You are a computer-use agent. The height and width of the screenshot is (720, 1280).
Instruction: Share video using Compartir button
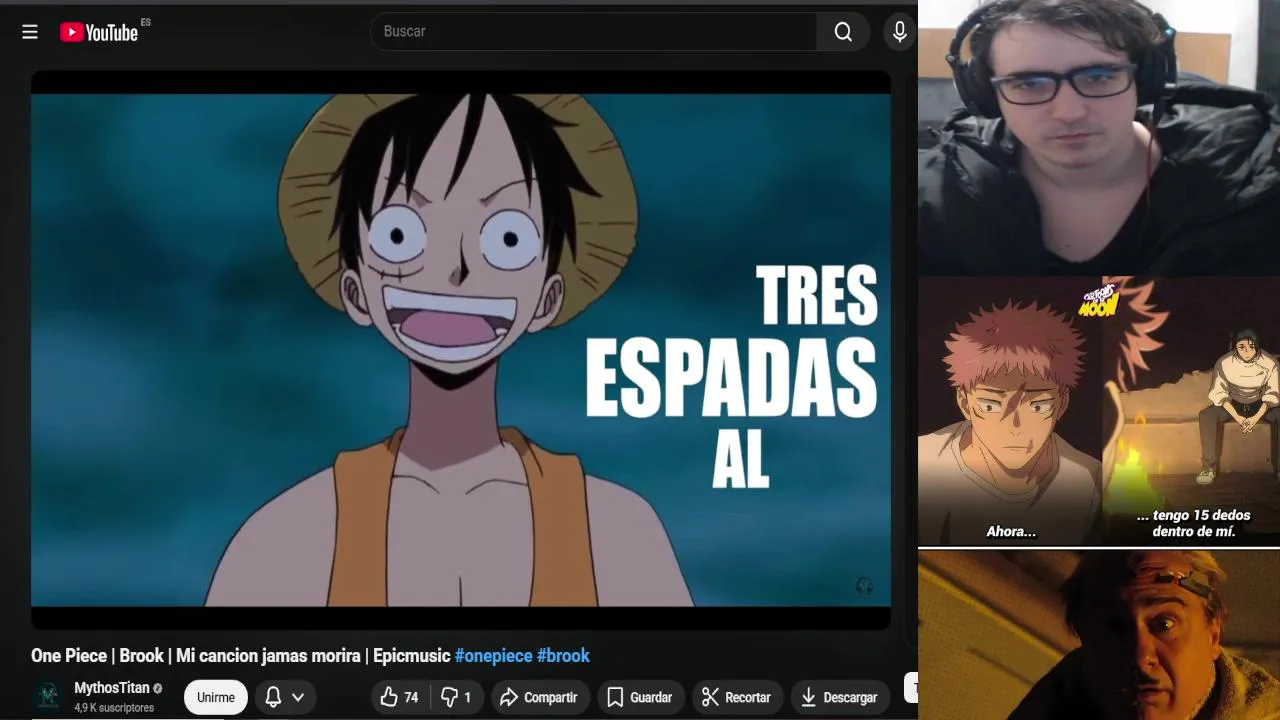point(538,697)
